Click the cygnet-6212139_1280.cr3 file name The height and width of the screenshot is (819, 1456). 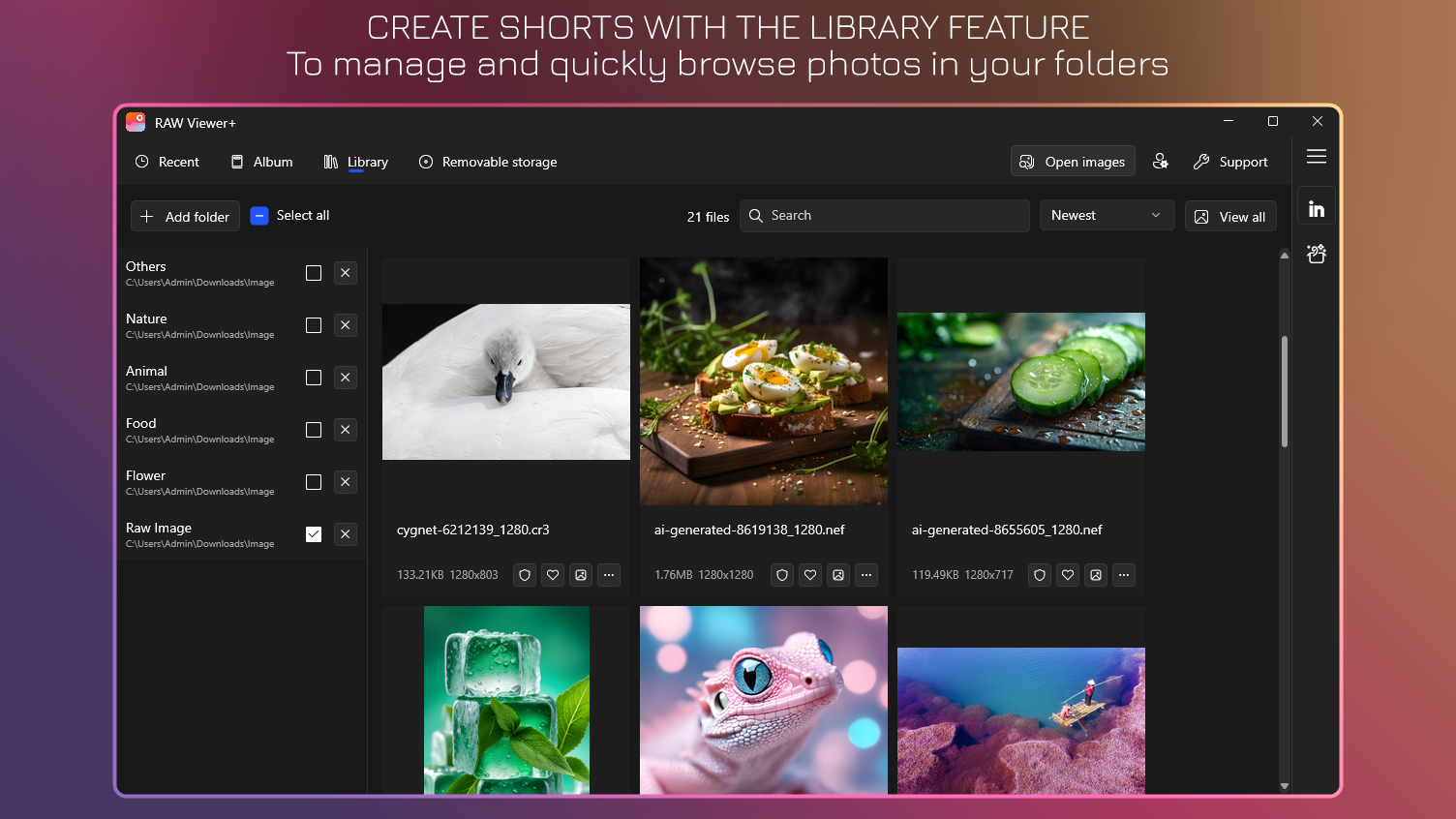473,530
